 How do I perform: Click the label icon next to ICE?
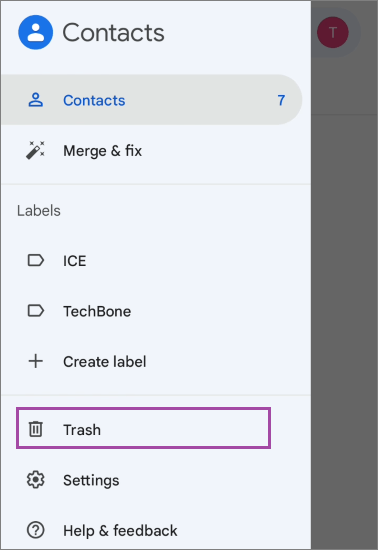click(x=35, y=261)
